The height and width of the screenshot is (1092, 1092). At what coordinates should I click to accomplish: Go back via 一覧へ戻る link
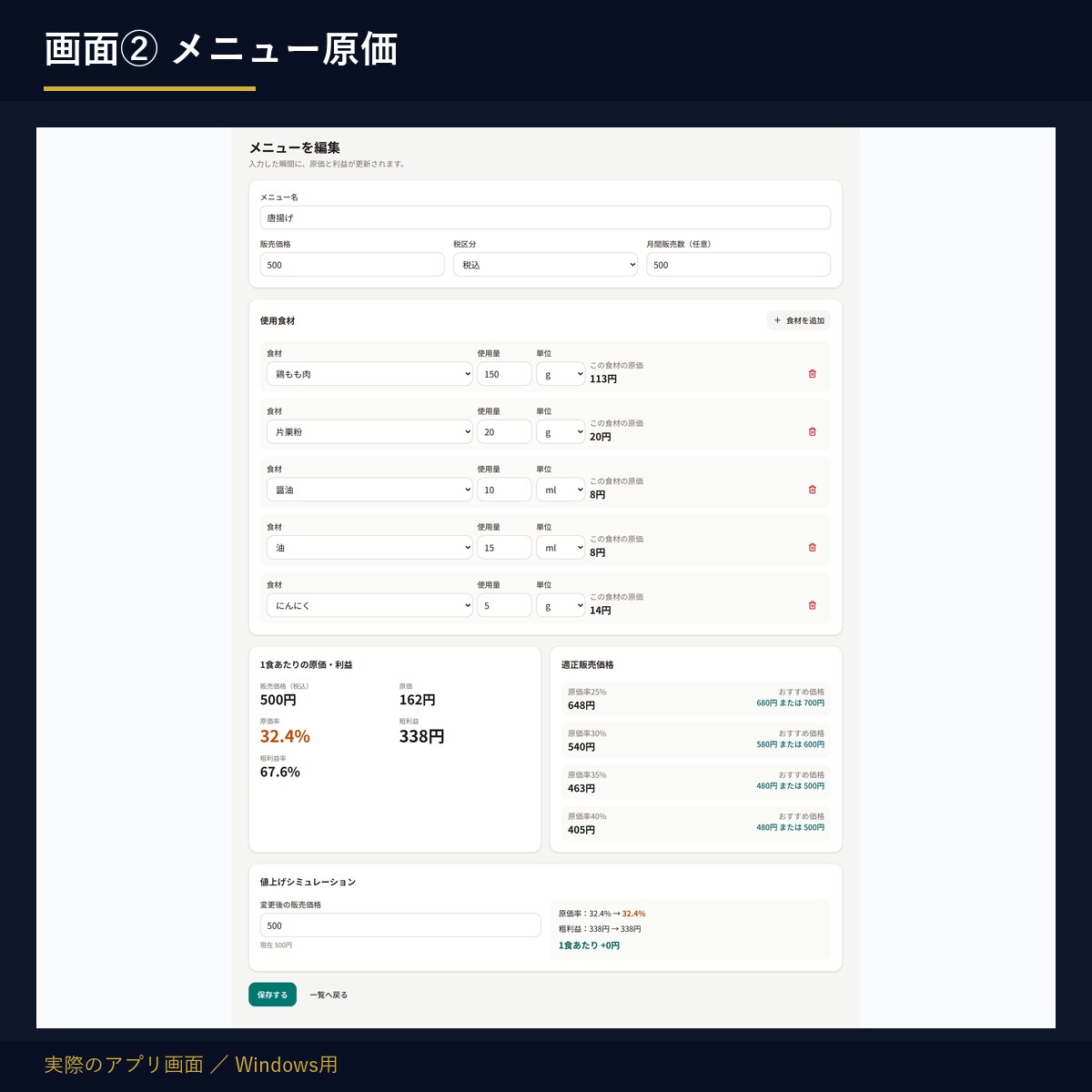pyautogui.click(x=329, y=995)
